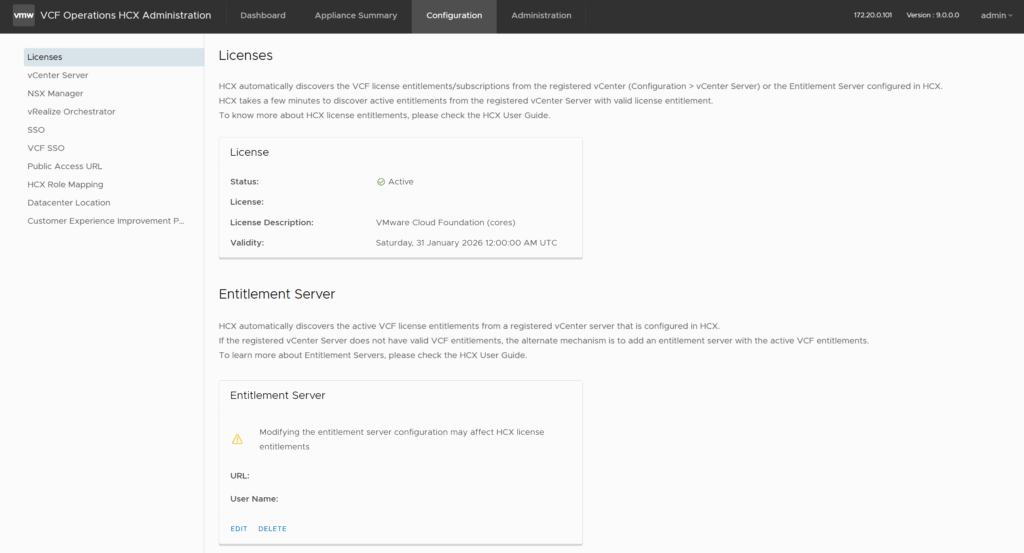Select vRealize Orchestrator in sidebar
Image resolution: width=1024 pixels, height=553 pixels.
coord(71,112)
